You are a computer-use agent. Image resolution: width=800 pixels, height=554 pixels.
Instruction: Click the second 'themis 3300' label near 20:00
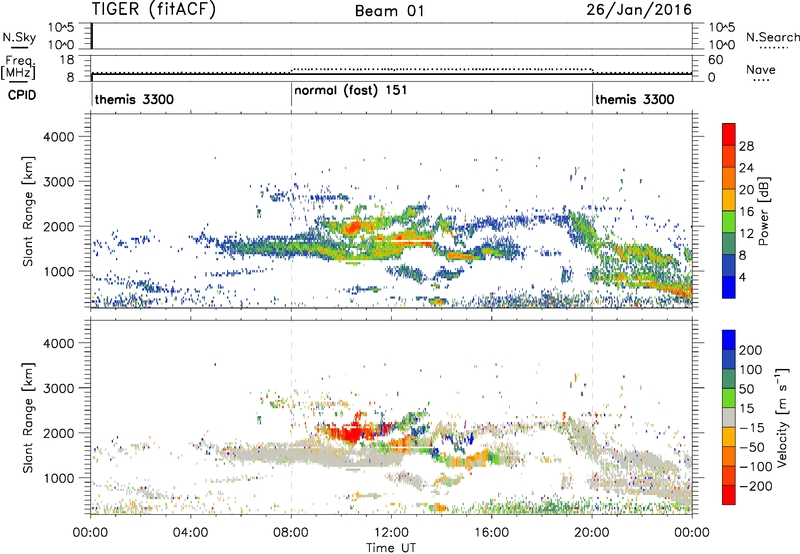(635, 99)
